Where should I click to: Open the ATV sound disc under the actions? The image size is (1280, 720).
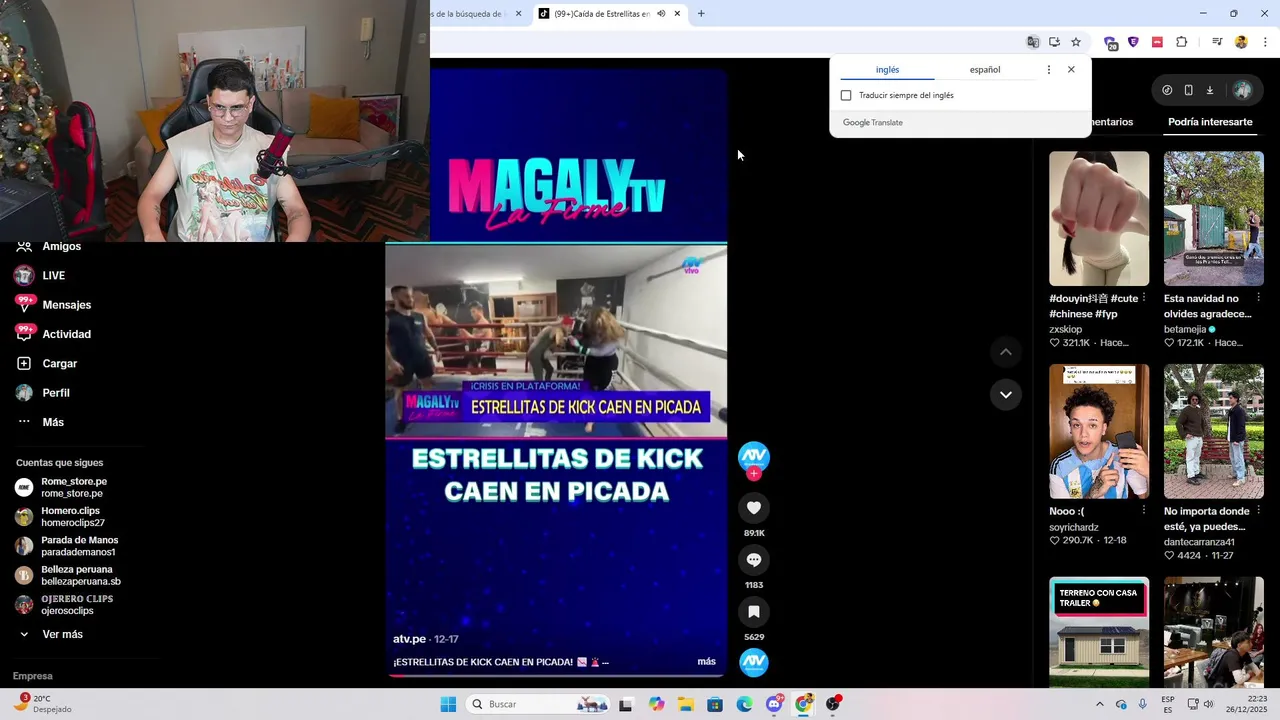(754, 662)
